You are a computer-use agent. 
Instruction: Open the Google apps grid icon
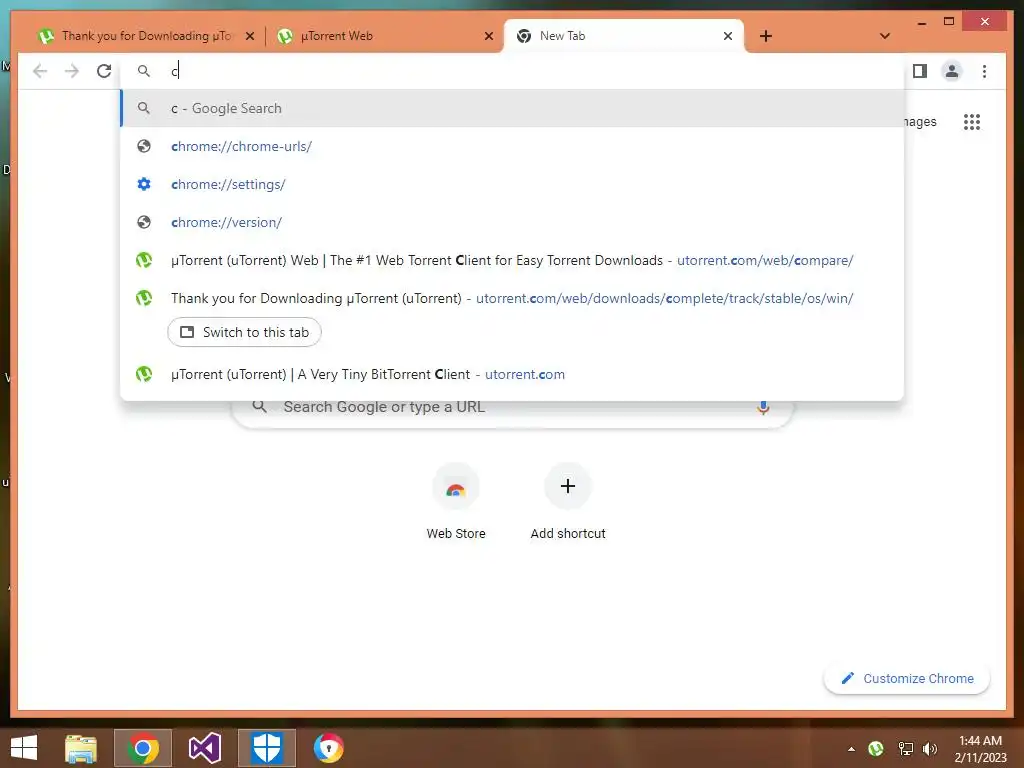pos(972,122)
